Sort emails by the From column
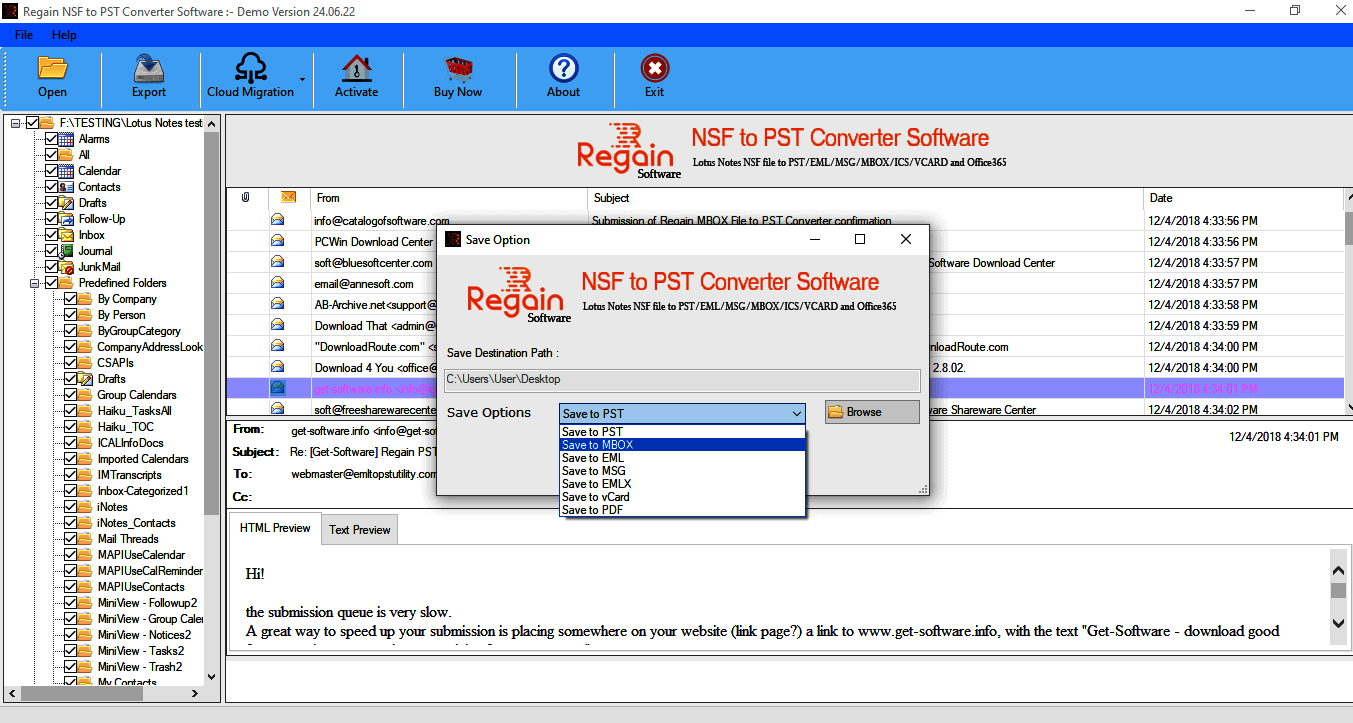The image size is (1353, 723). (449, 198)
